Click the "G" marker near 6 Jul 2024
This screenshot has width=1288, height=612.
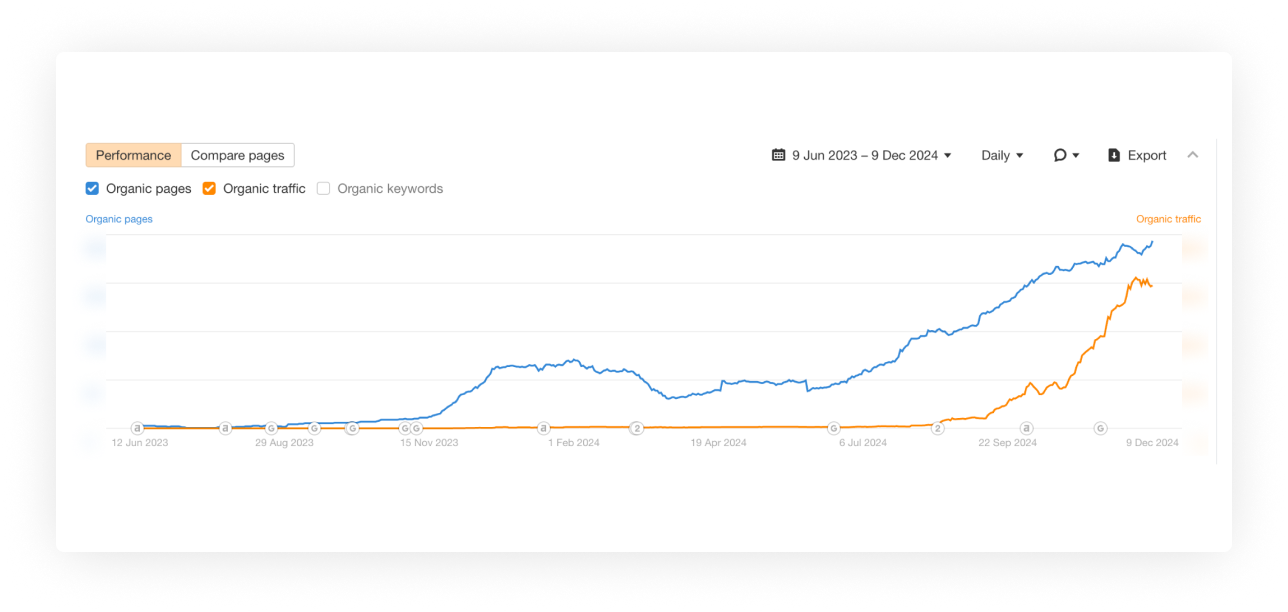click(x=833, y=428)
